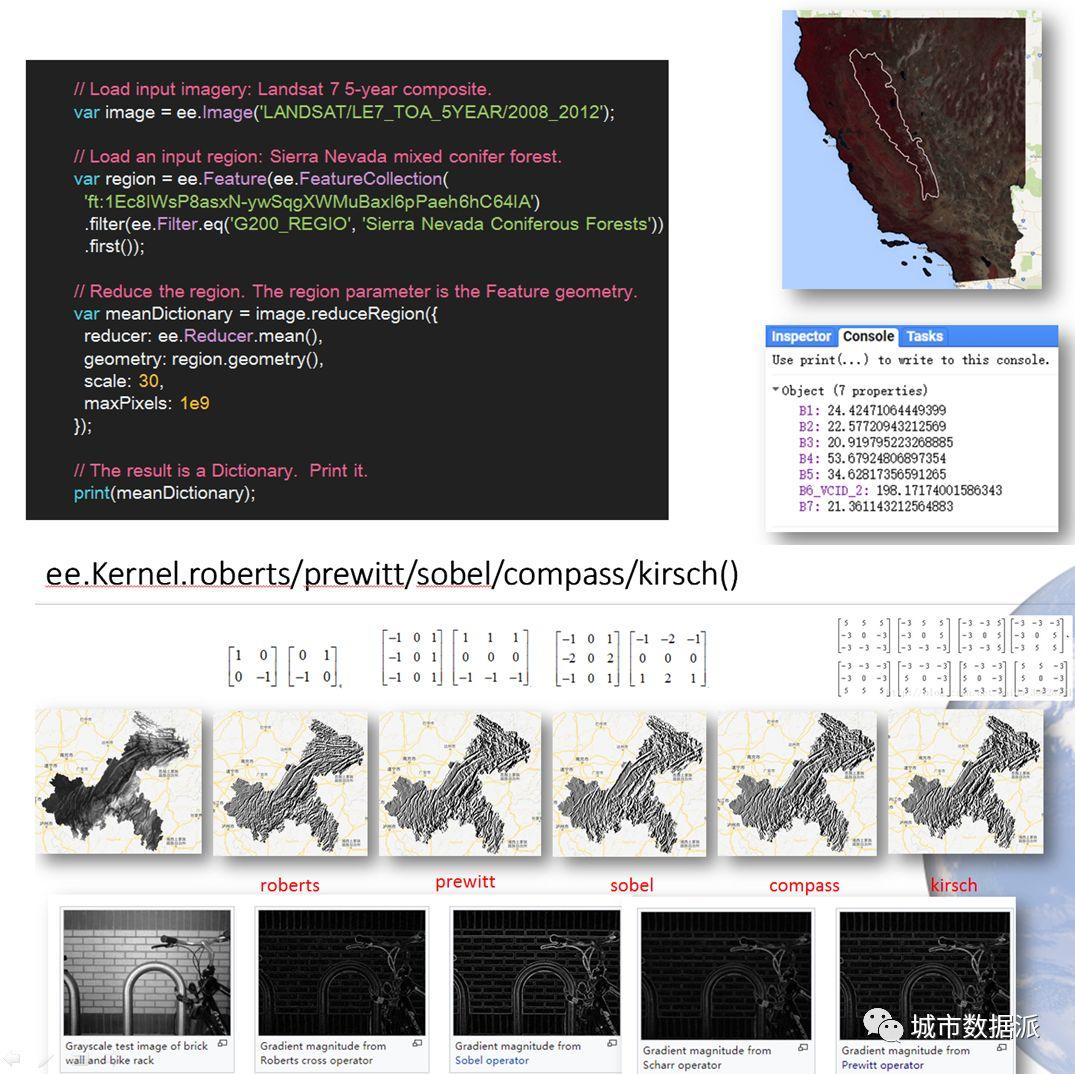Image resolution: width=1075 pixels, height=1074 pixels.
Task: Click the 'Grayscale test image of brick wall' caption
Action: [x=136, y=1053]
